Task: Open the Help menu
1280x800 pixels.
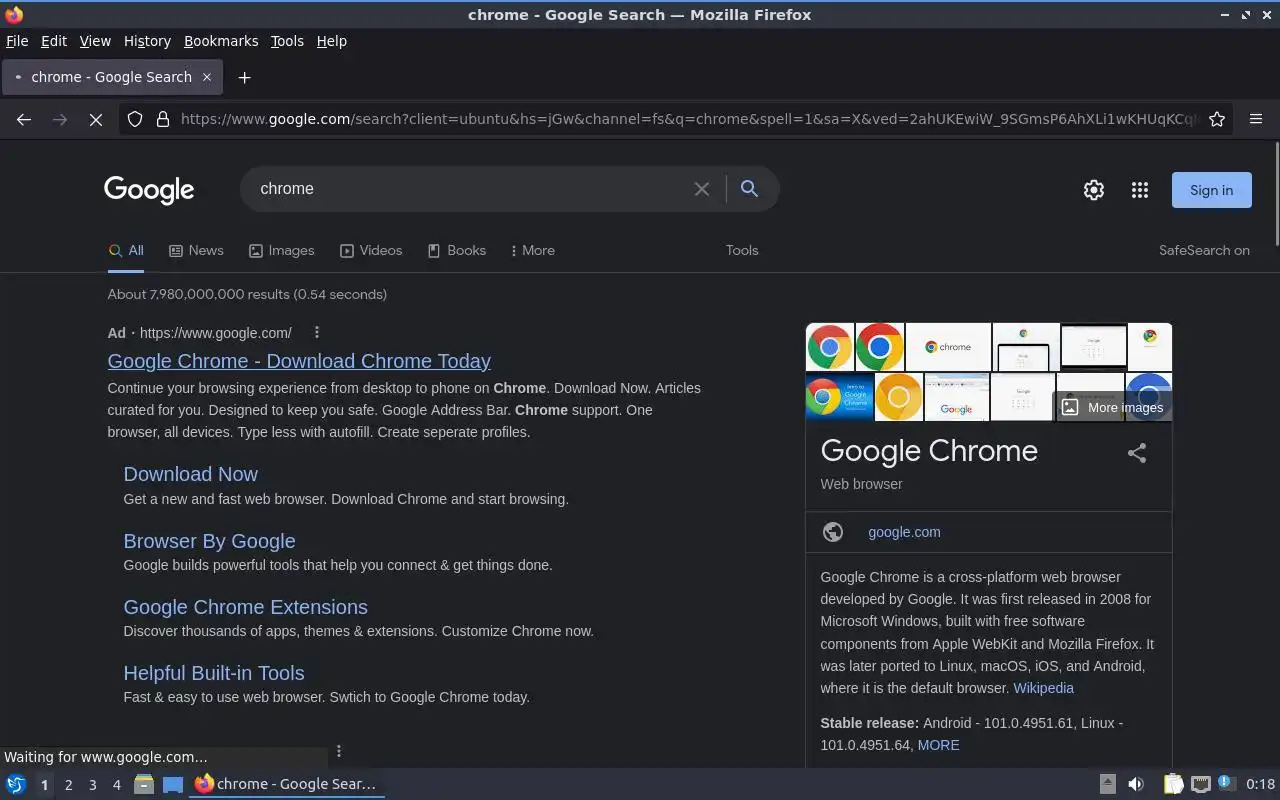Action: (x=332, y=41)
